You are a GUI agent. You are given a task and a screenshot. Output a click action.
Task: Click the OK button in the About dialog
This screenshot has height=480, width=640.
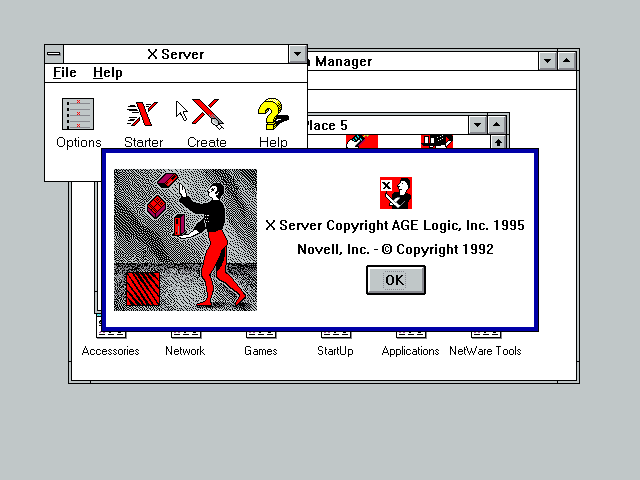point(396,280)
